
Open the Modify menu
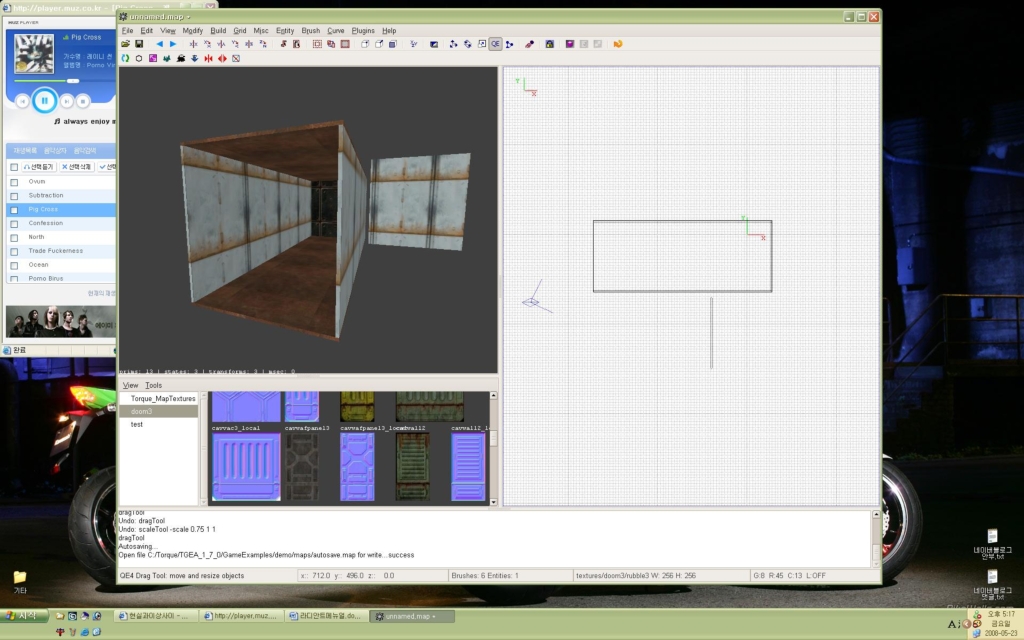[x=193, y=31]
